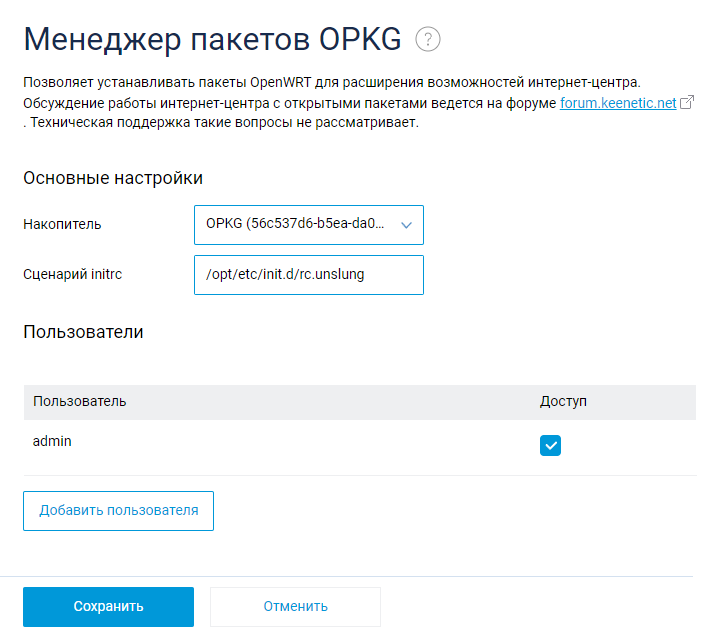Image resolution: width=715 pixels, height=634 pixels.
Task: Click the OPKG (56c537d6-b5ea-da0... selected value text
Action: (294, 225)
